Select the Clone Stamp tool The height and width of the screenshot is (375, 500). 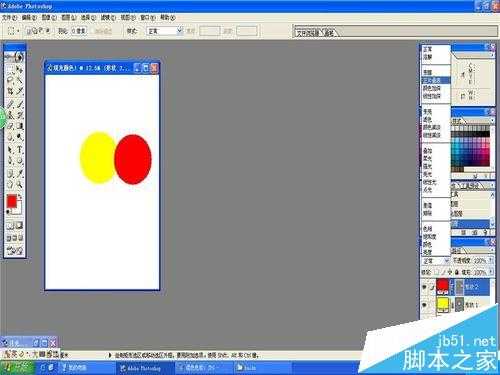pos(11,115)
